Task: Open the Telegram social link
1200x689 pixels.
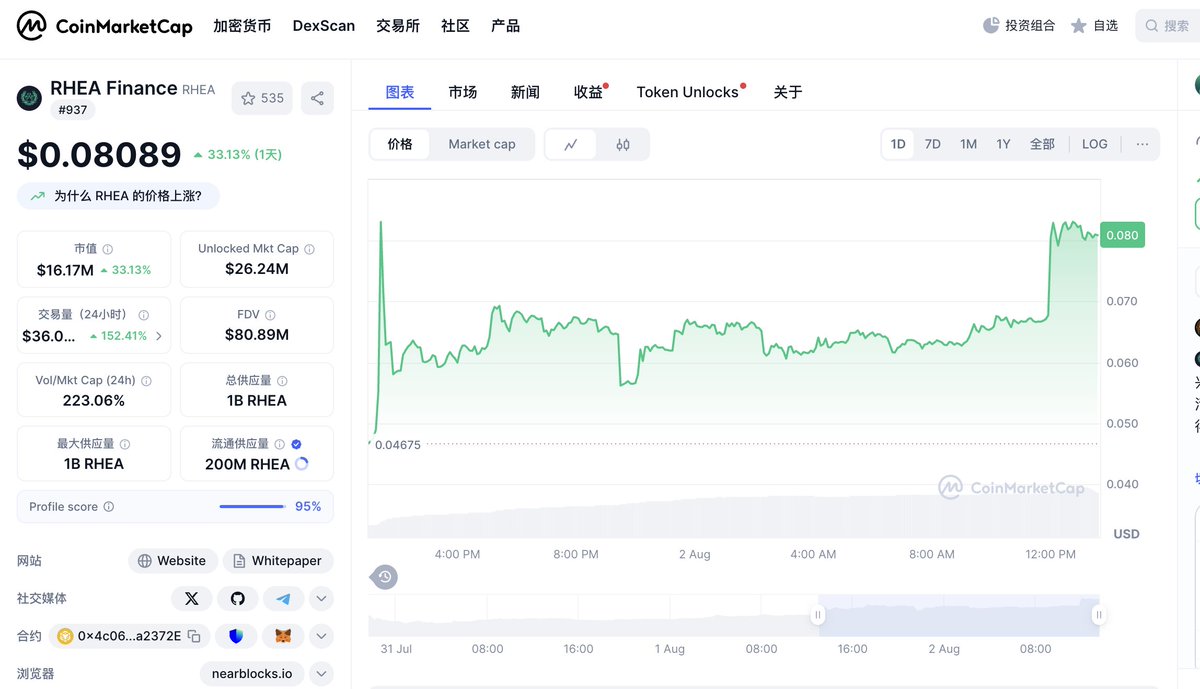Action: tap(284, 598)
